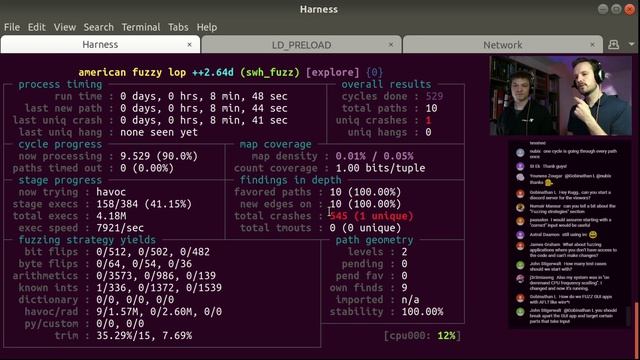
Task: Click the total tmouts '0 (0 unique)'
Action: click(365, 228)
